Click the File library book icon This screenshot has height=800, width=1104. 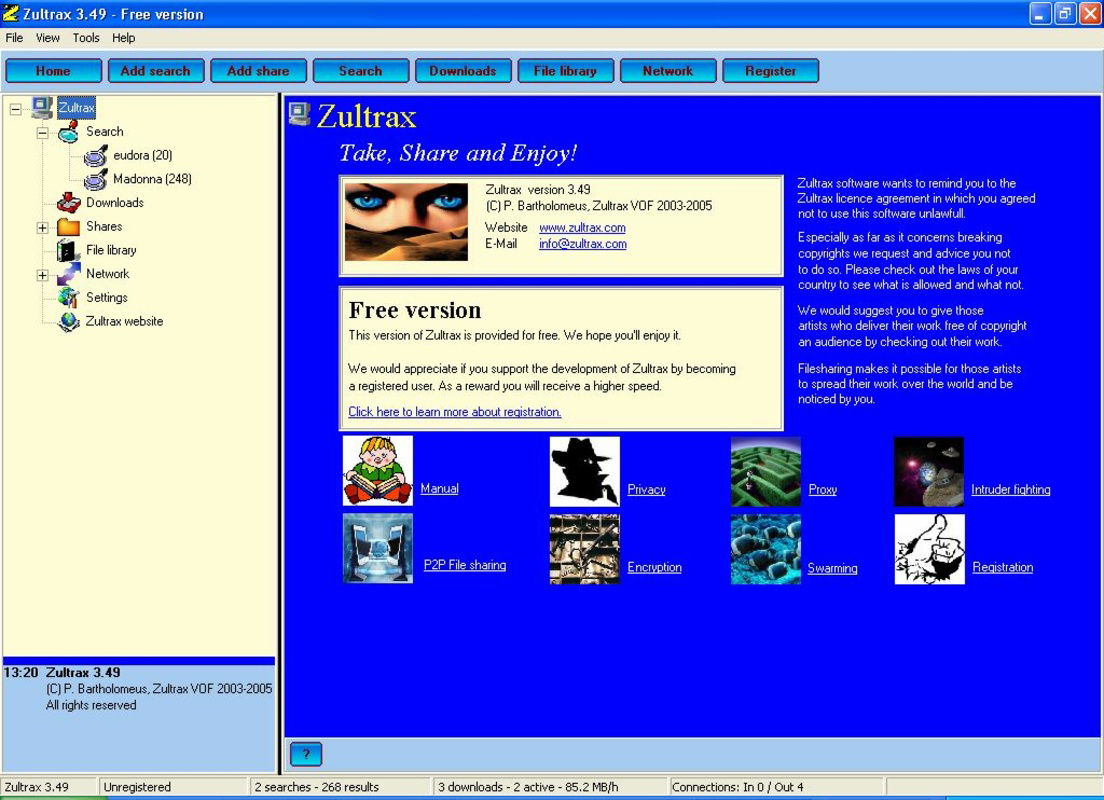point(68,250)
